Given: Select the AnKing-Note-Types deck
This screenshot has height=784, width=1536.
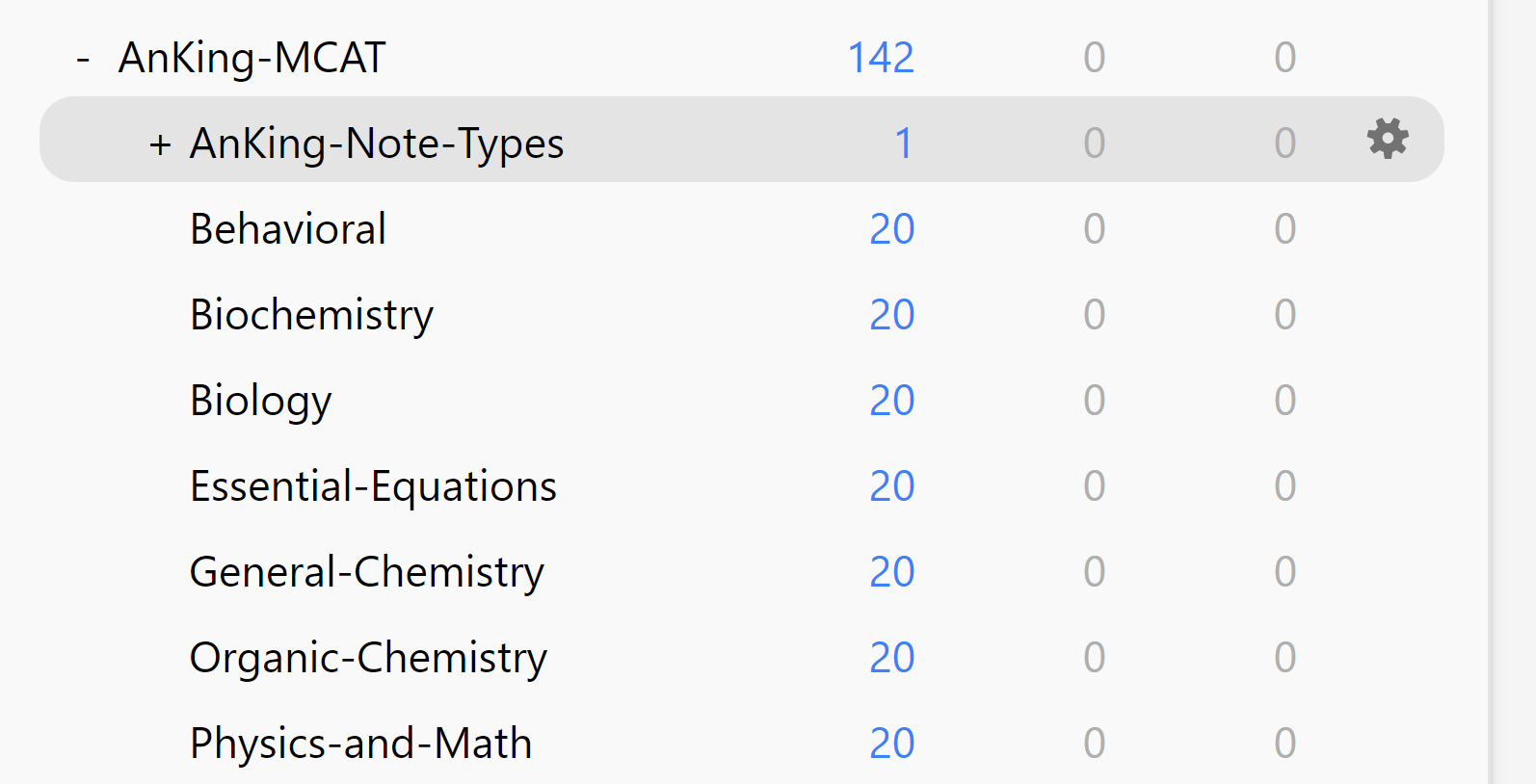Looking at the screenshot, I should [x=377, y=144].
